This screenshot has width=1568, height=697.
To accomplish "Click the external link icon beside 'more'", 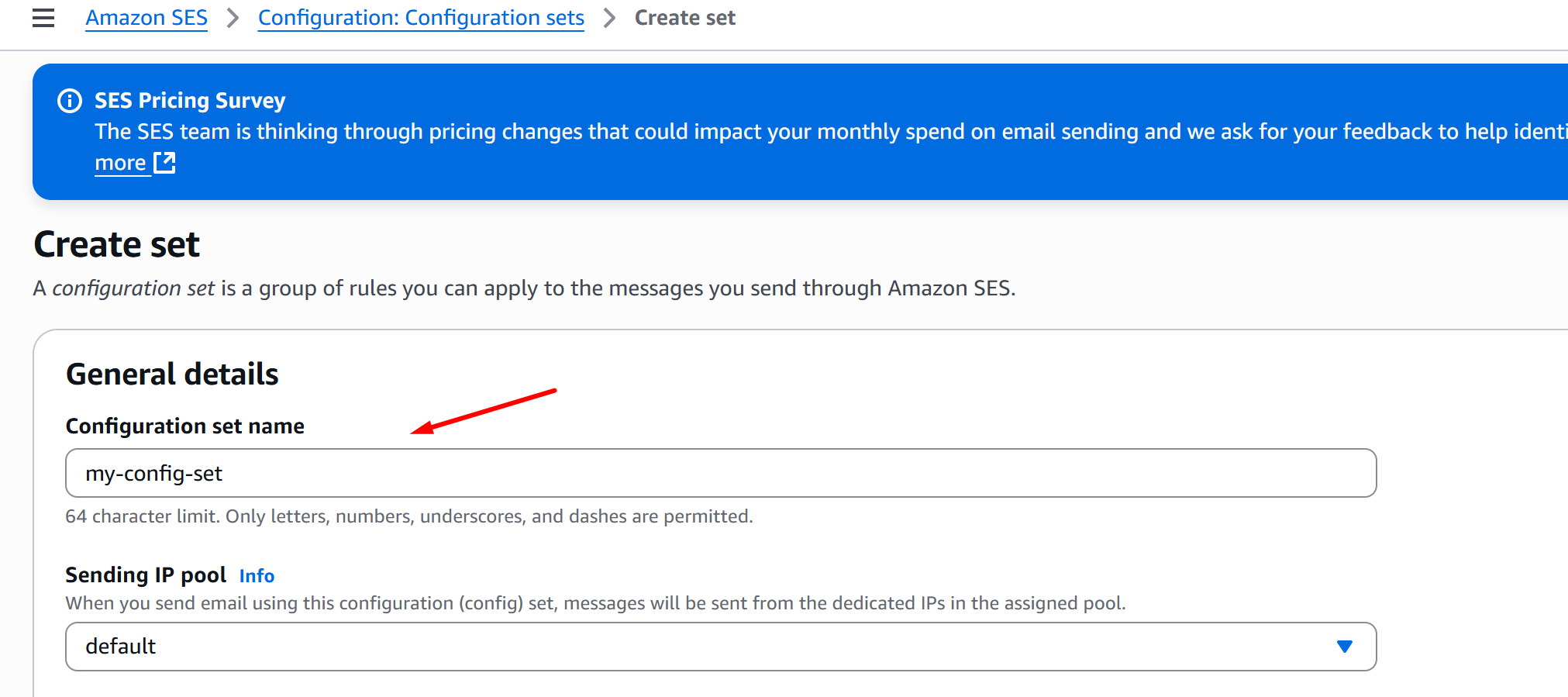I will click(164, 163).
